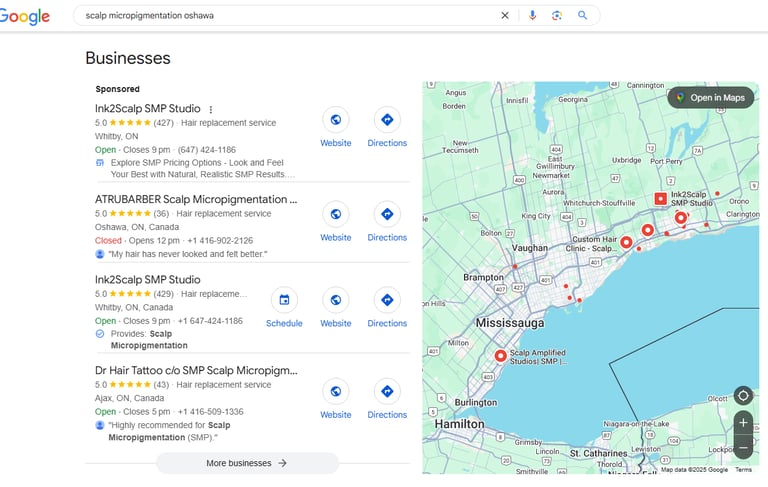
Task: Click the Mississauga label on the map
Action: coord(510,323)
